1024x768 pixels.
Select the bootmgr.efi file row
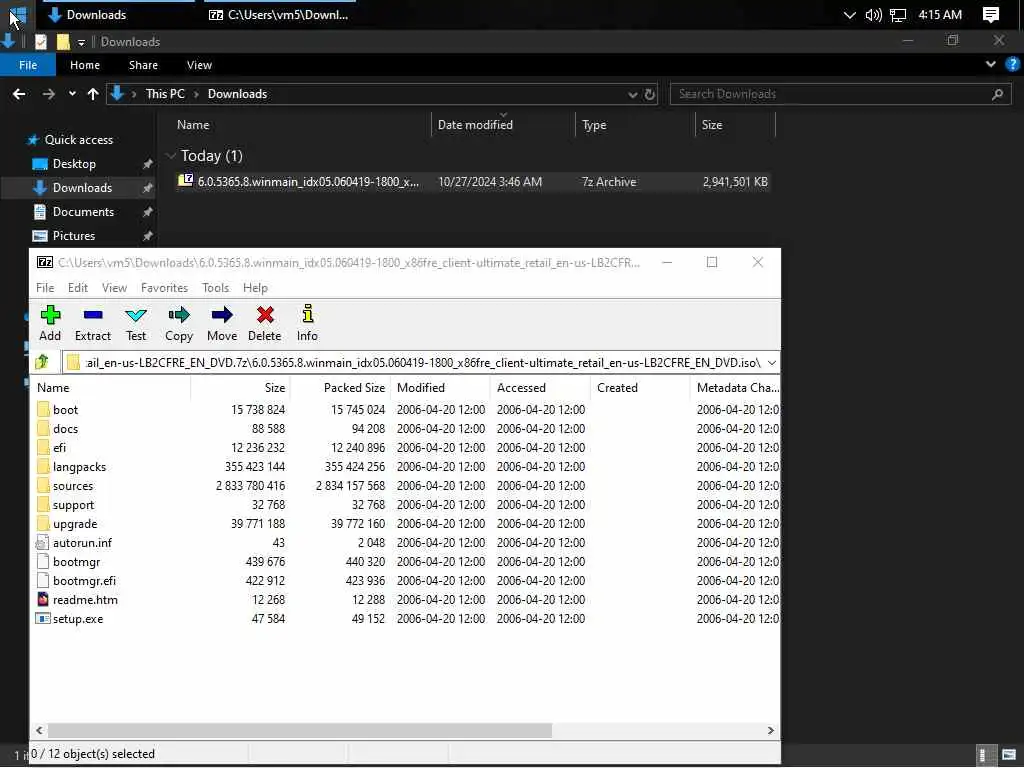[404, 581]
